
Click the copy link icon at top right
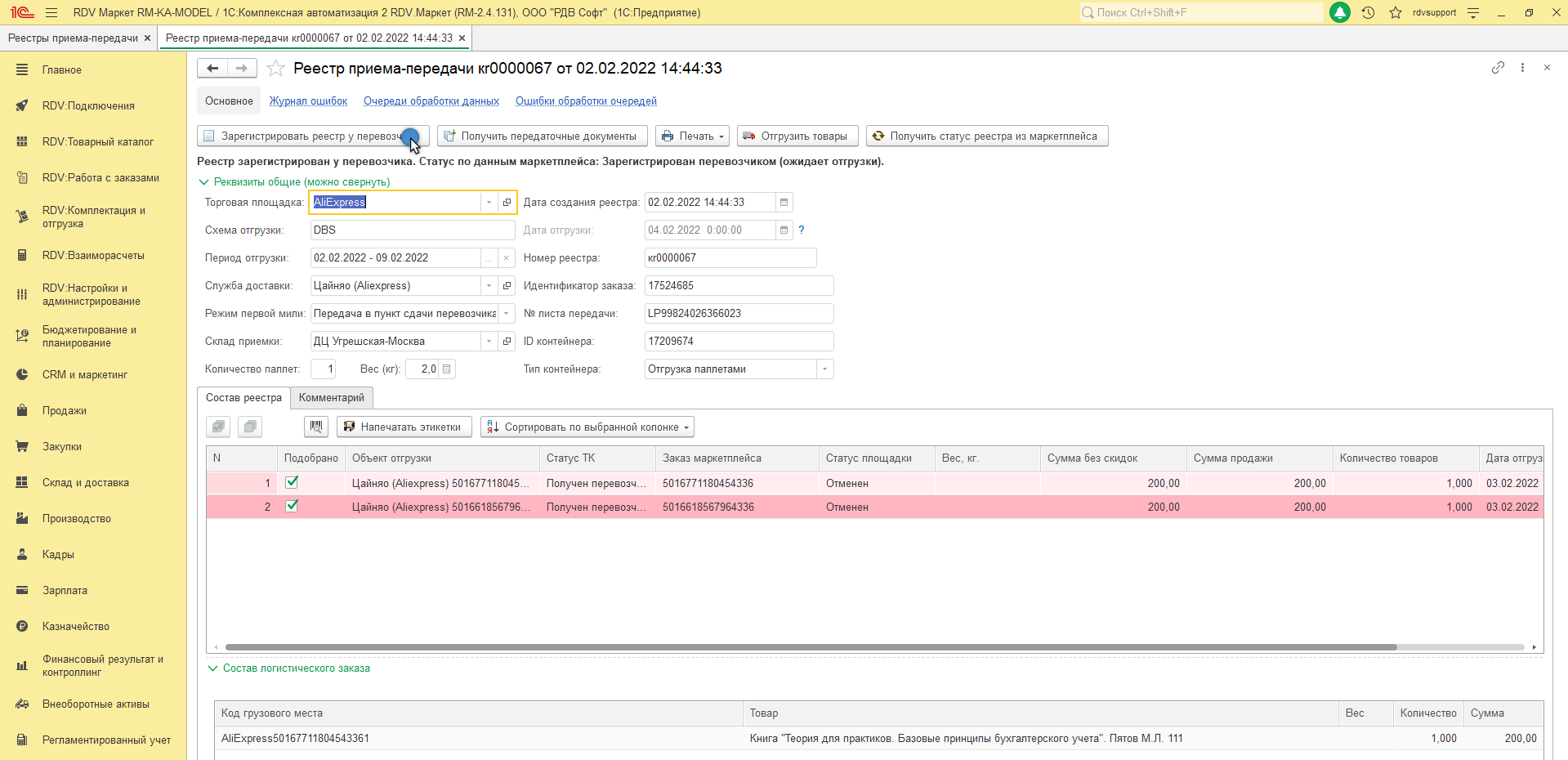(x=1497, y=68)
